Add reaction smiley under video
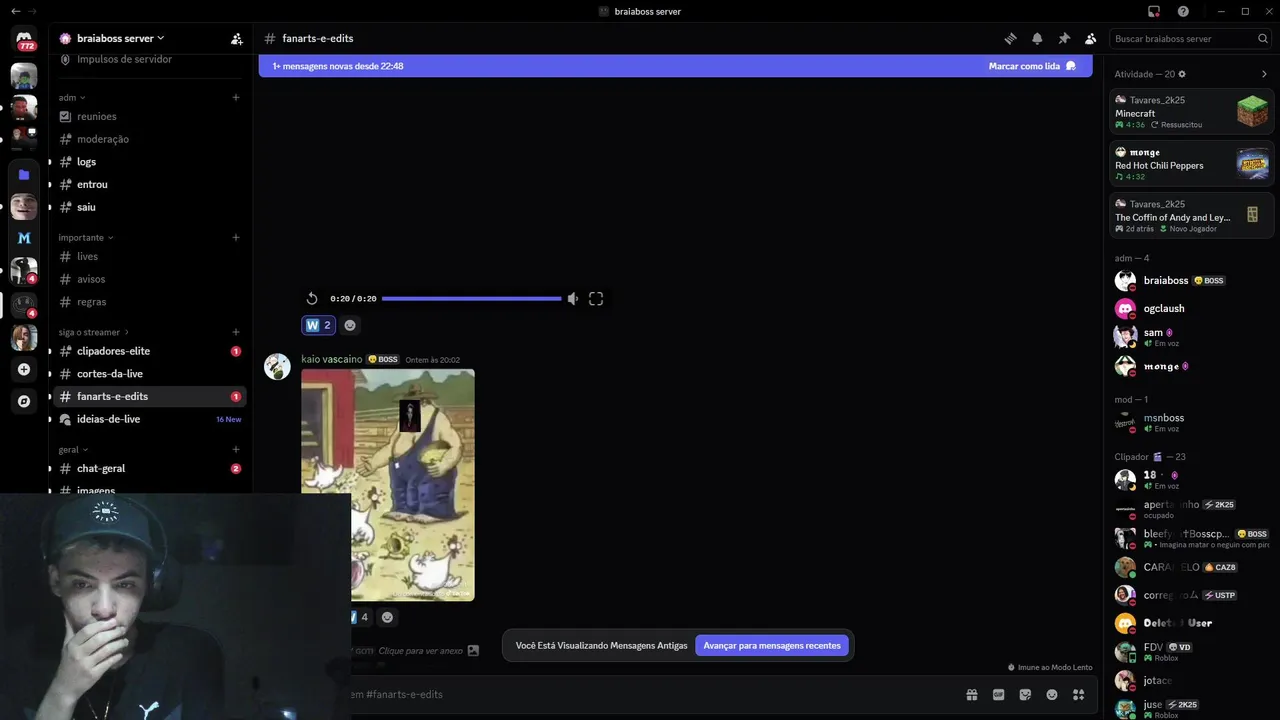The height and width of the screenshot is (720, 1280). click(x=350, y=325)
